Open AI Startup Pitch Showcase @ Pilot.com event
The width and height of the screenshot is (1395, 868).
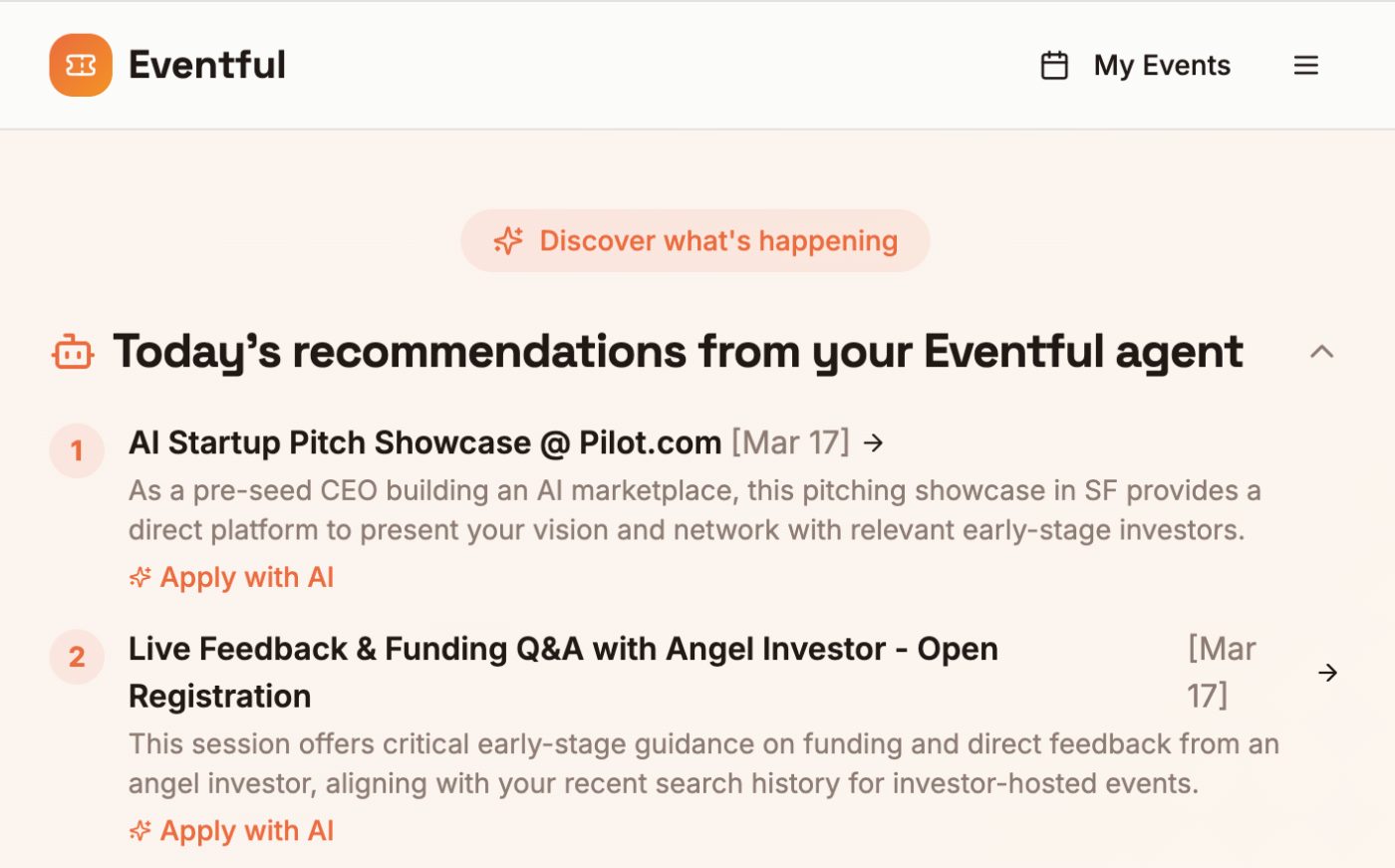(x=424, y=442)
